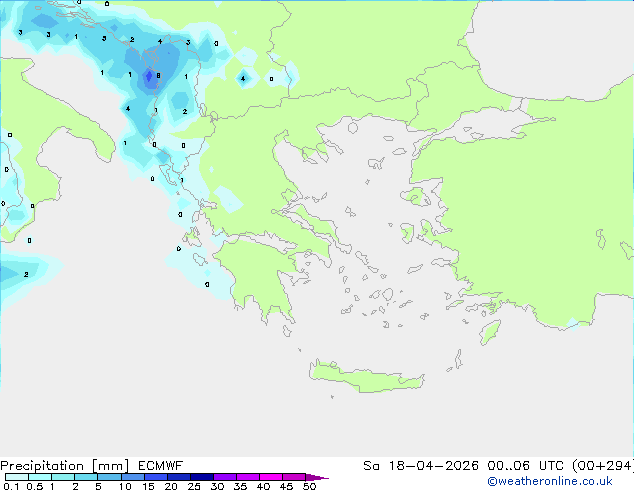
Task: Open the weatheronline.co.uk copyright link
Action: pos(550,481)
